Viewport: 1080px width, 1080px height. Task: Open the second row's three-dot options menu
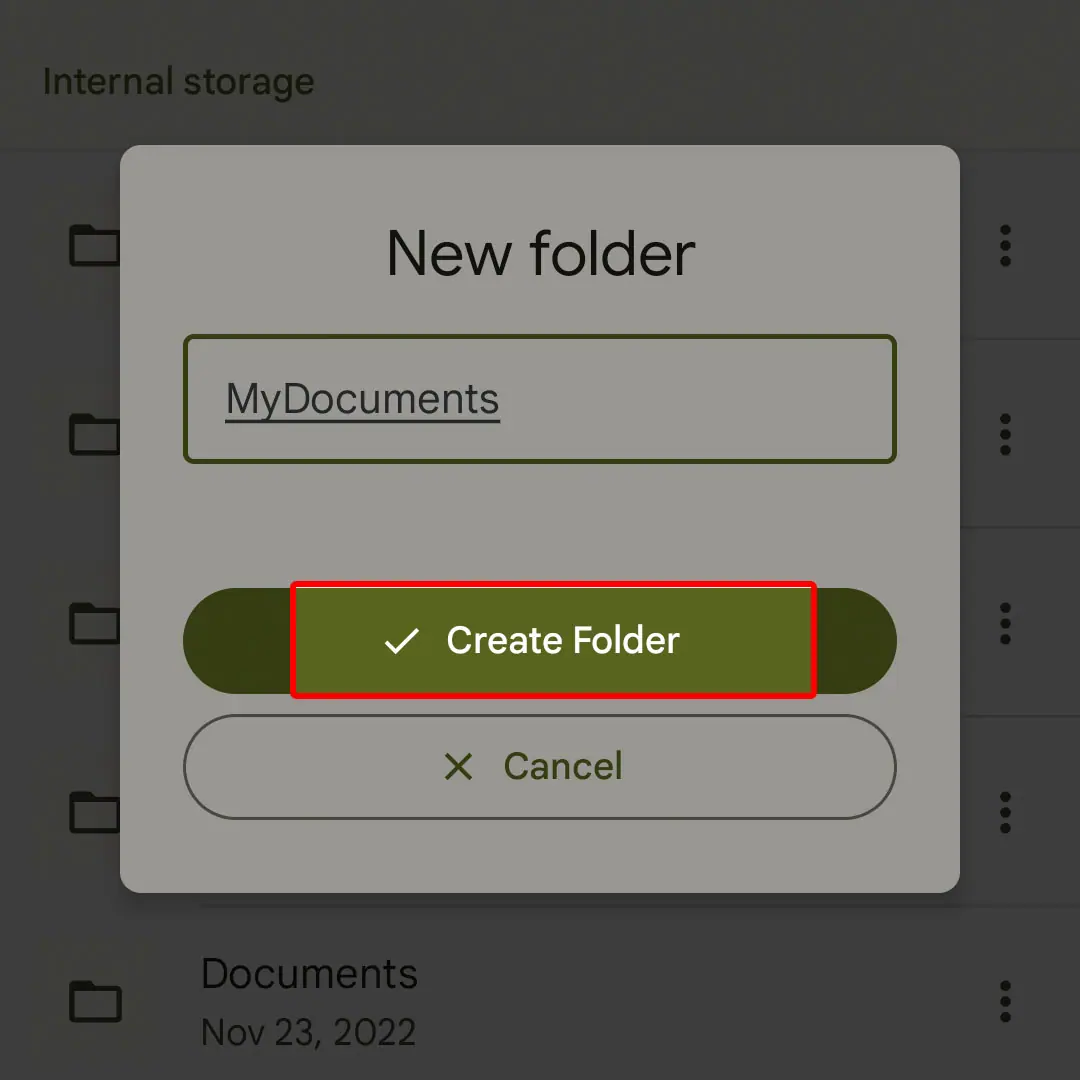click(1005, 435)
